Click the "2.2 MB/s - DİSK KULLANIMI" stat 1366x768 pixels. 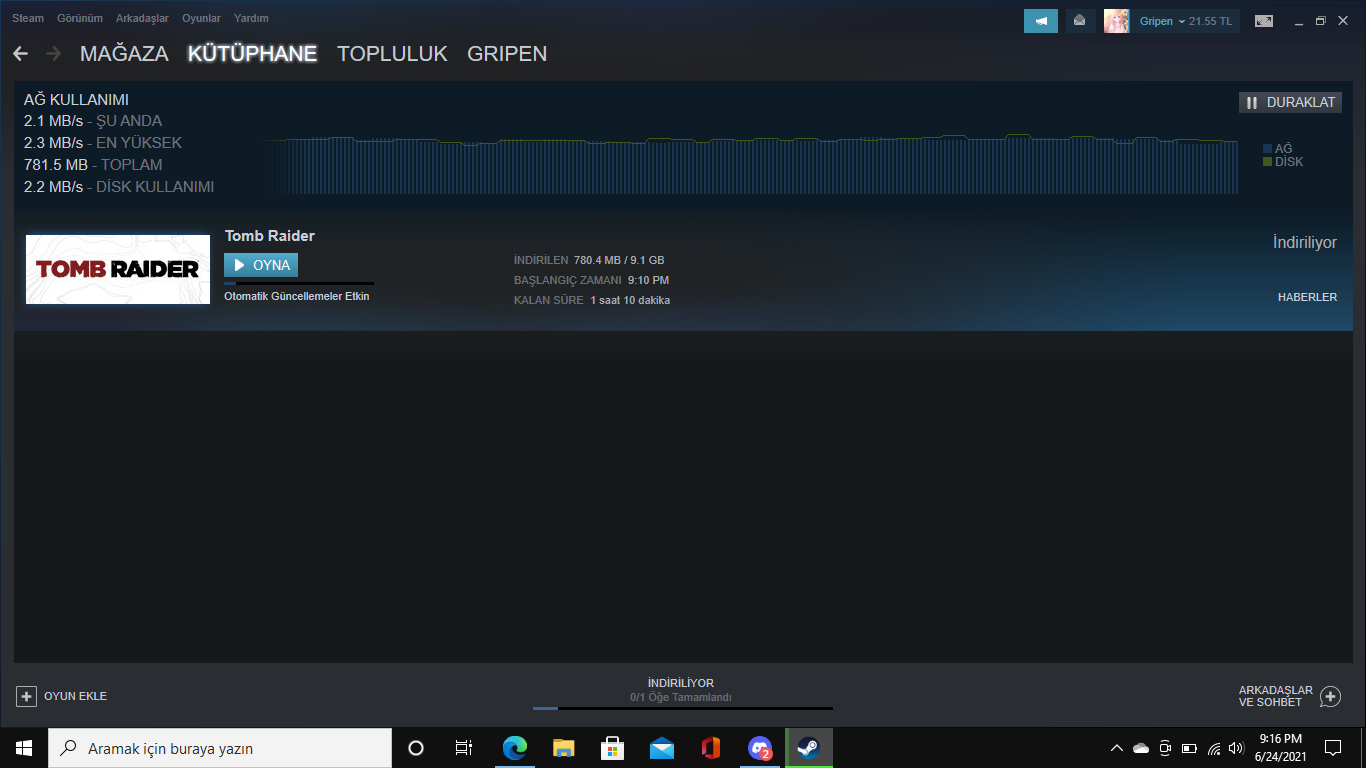pos(119,187)
